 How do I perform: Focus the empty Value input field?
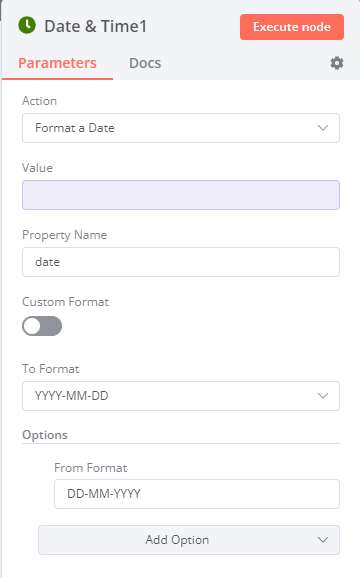pos(181,195)
